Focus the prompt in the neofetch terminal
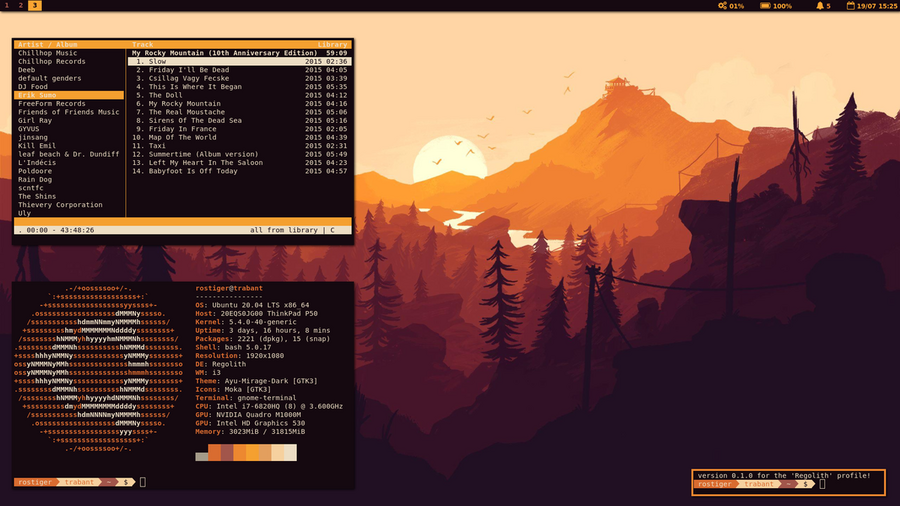900x506 pixels. (143, 482)
